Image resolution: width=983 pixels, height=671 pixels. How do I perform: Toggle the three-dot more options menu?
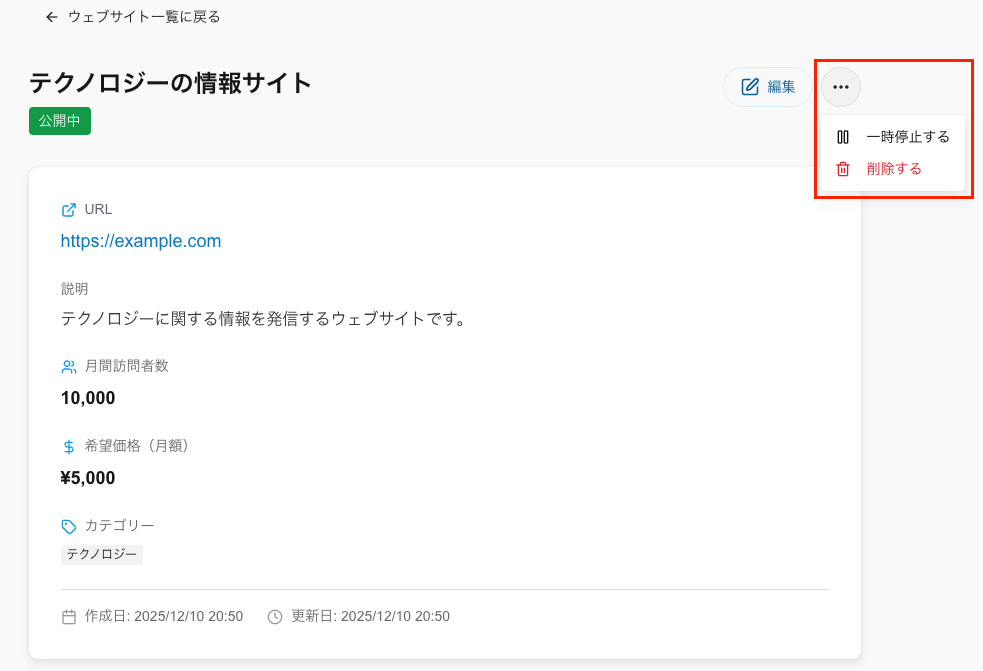pos(841,87)
